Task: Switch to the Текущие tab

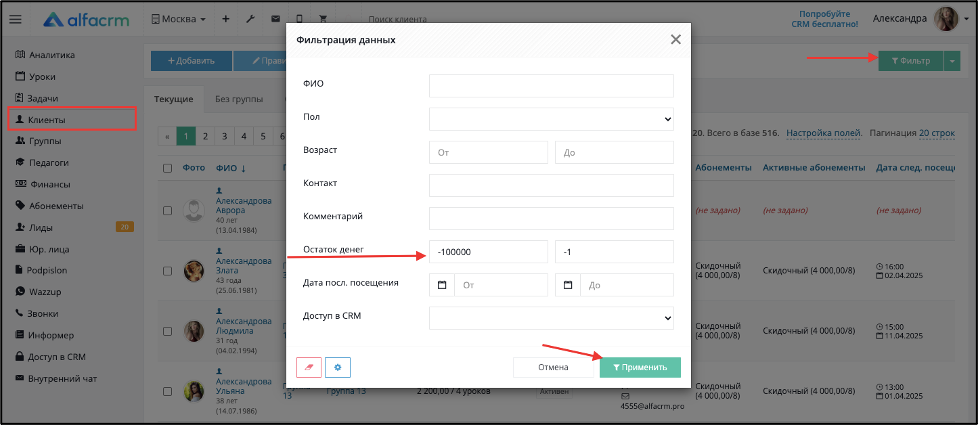Action: (x=174, y=99)
